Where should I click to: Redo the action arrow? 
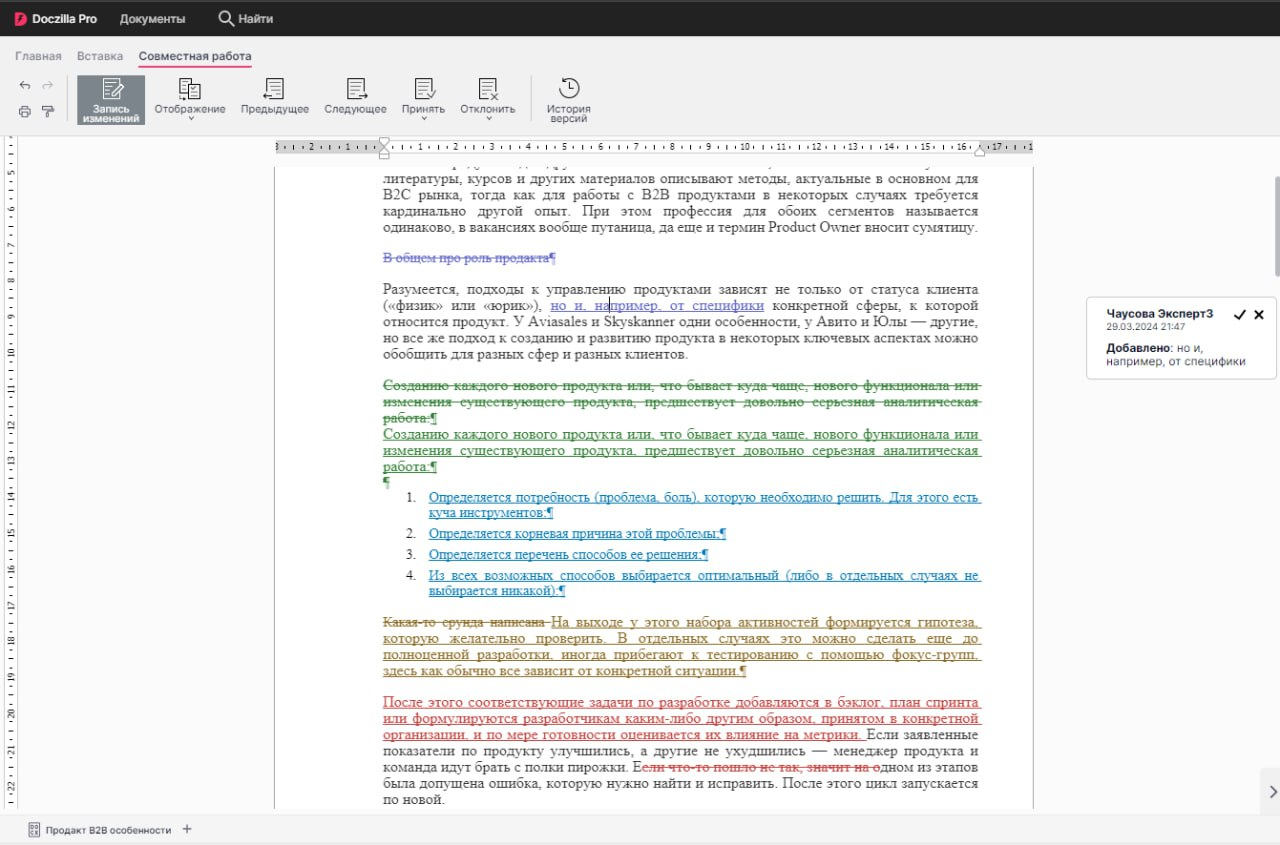[47, 85]
